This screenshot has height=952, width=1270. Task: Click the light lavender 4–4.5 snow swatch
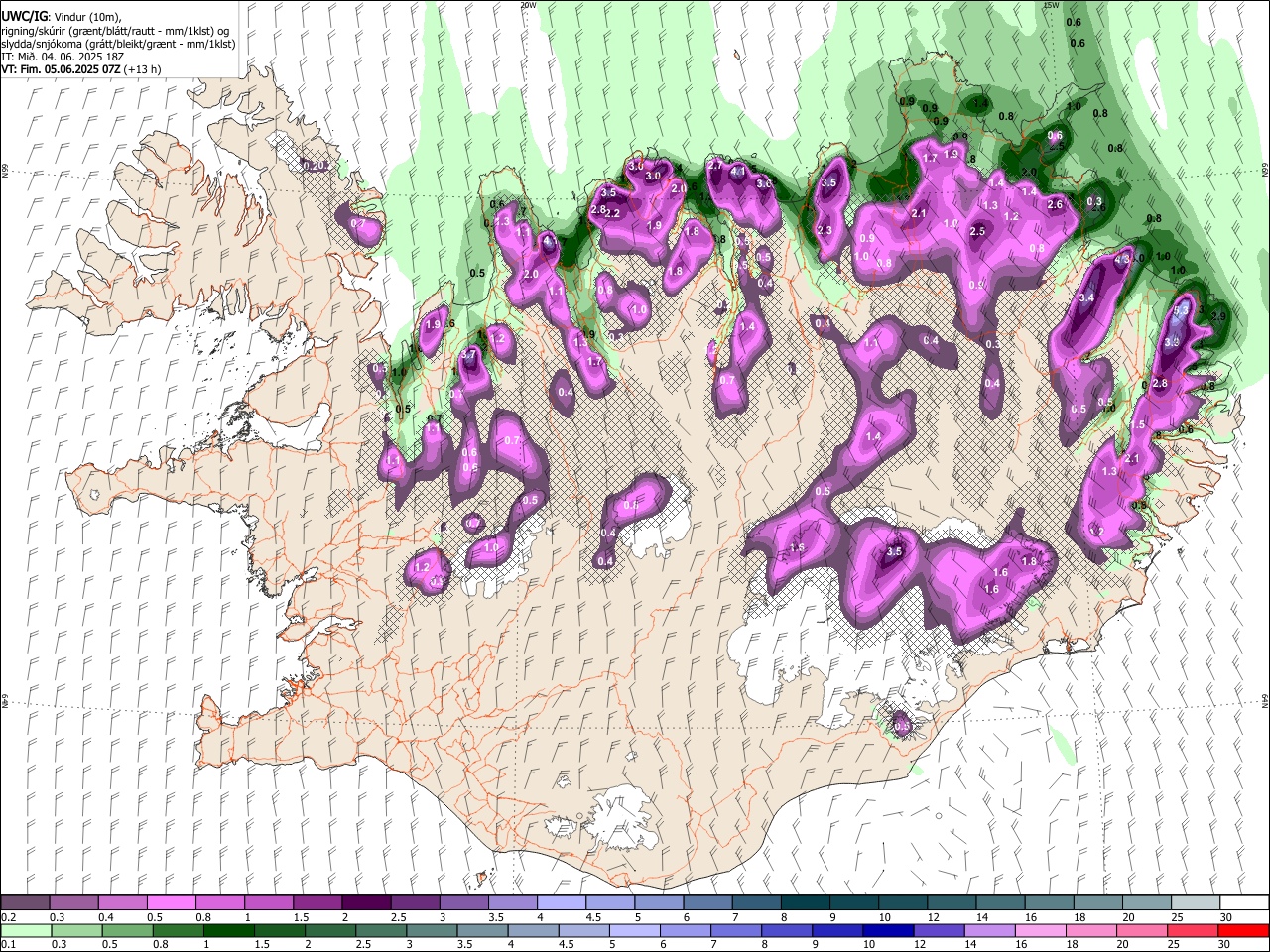(561, 903)
